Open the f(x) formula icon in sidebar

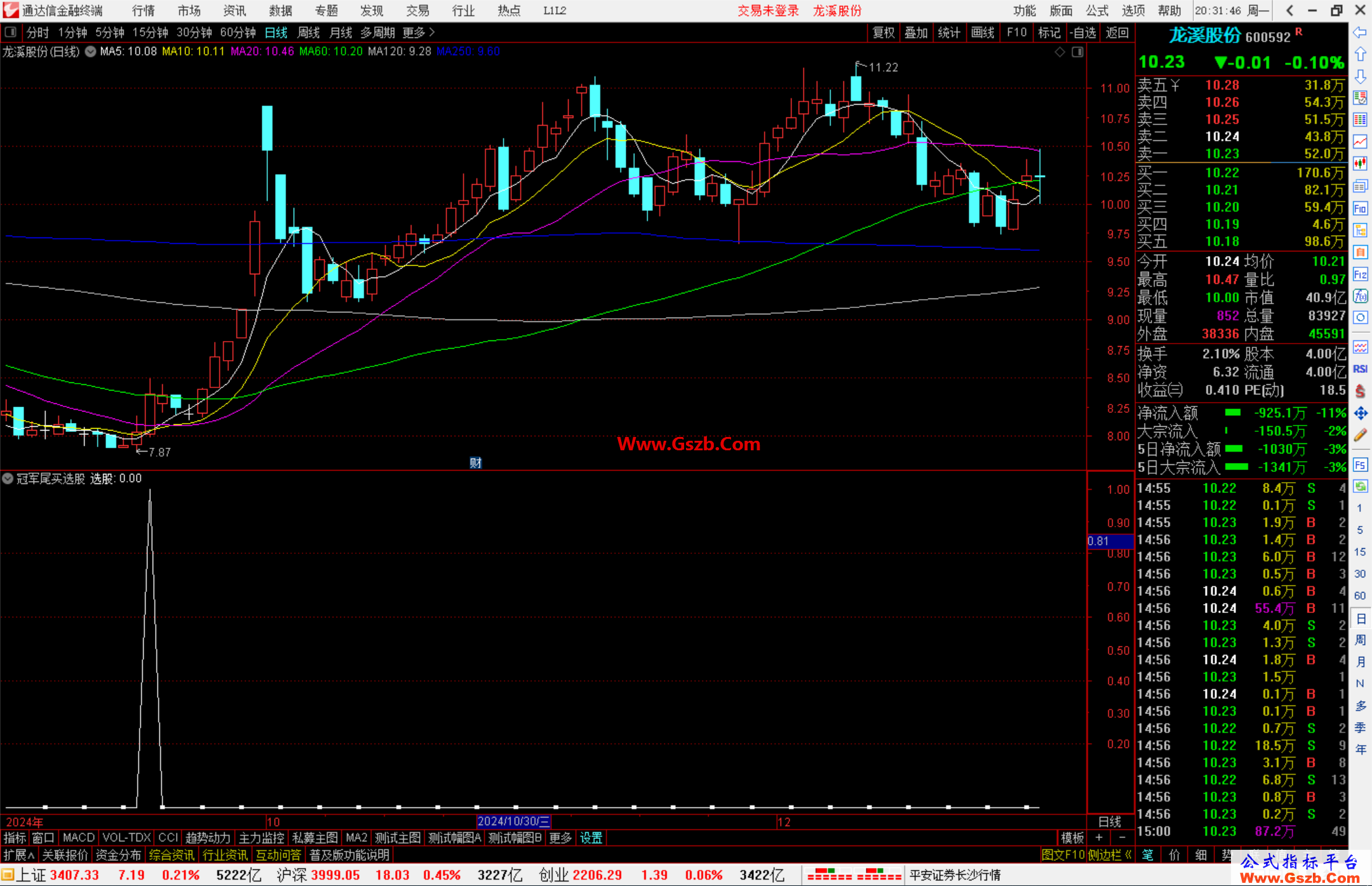[x=1360, y=296]
